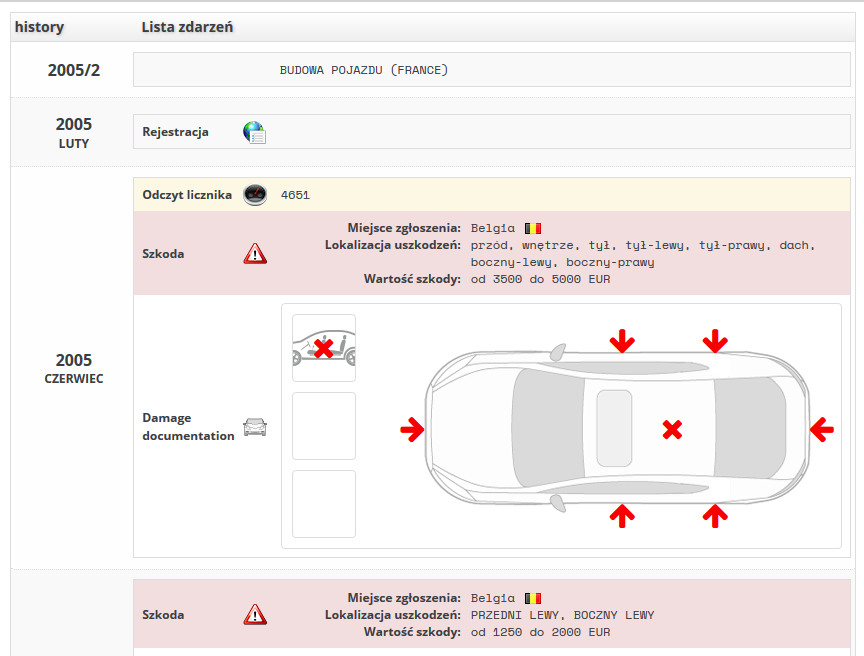The image size is (864, 656).
Task: Click the red X on the car roof diagram
Action: click(x=672, y=430)
